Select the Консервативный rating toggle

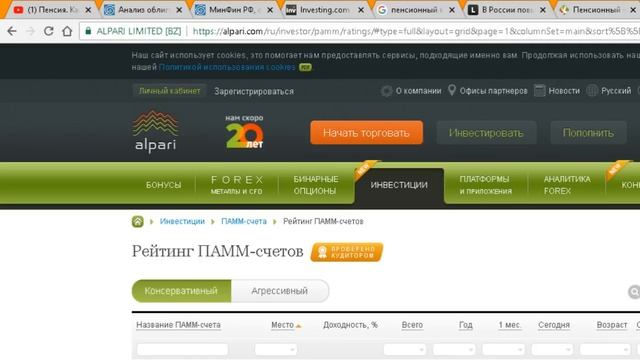click(x=181, y=291)
